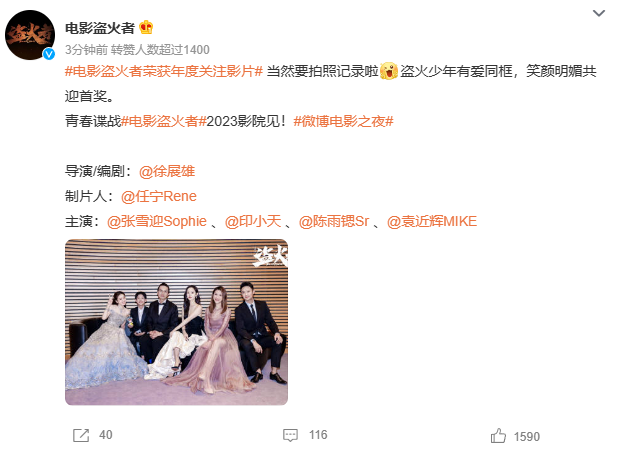The height and width of the screenshot is (455, 621).
Task: Click the 电影盗火者 profile avatar
Action: click(x=30, y=35)
